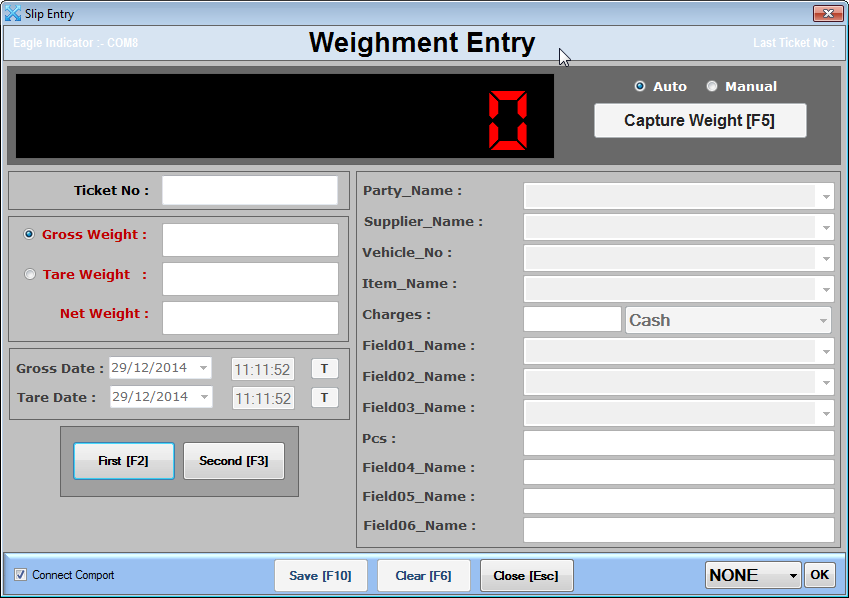Image resolution: width=849 pixels, height=598 pixels.
Task: Choose the Gross Weight radio option
Action: pyautogui.click(x=29, y=234)
